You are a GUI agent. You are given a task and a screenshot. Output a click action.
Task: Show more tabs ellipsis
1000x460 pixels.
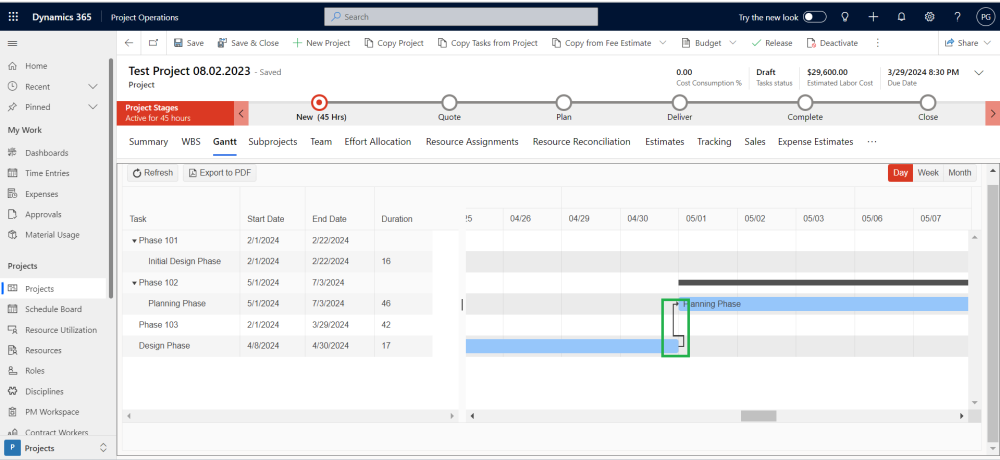pyautogui.click(x=872, y=142)
